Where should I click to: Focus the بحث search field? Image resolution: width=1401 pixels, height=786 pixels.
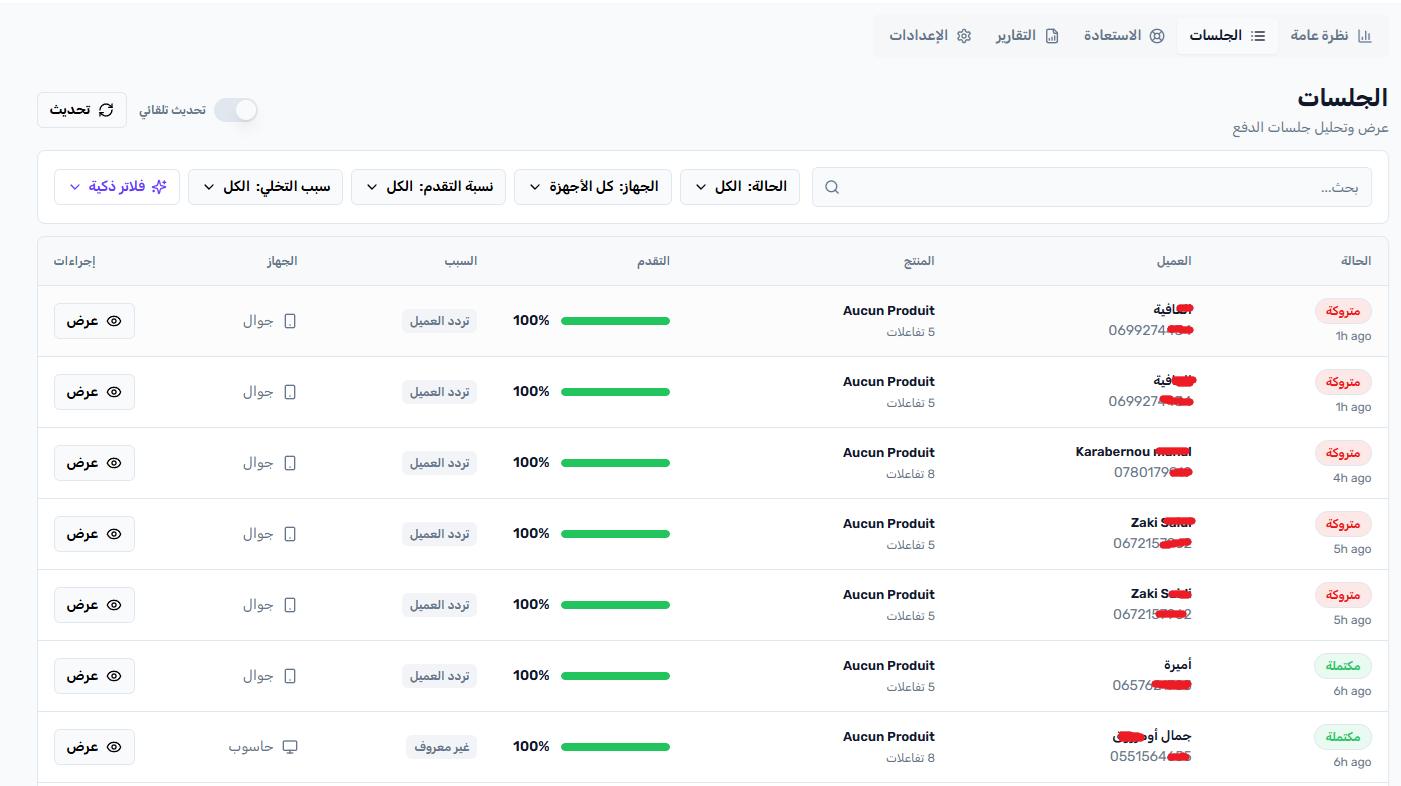coord(1092,187)
